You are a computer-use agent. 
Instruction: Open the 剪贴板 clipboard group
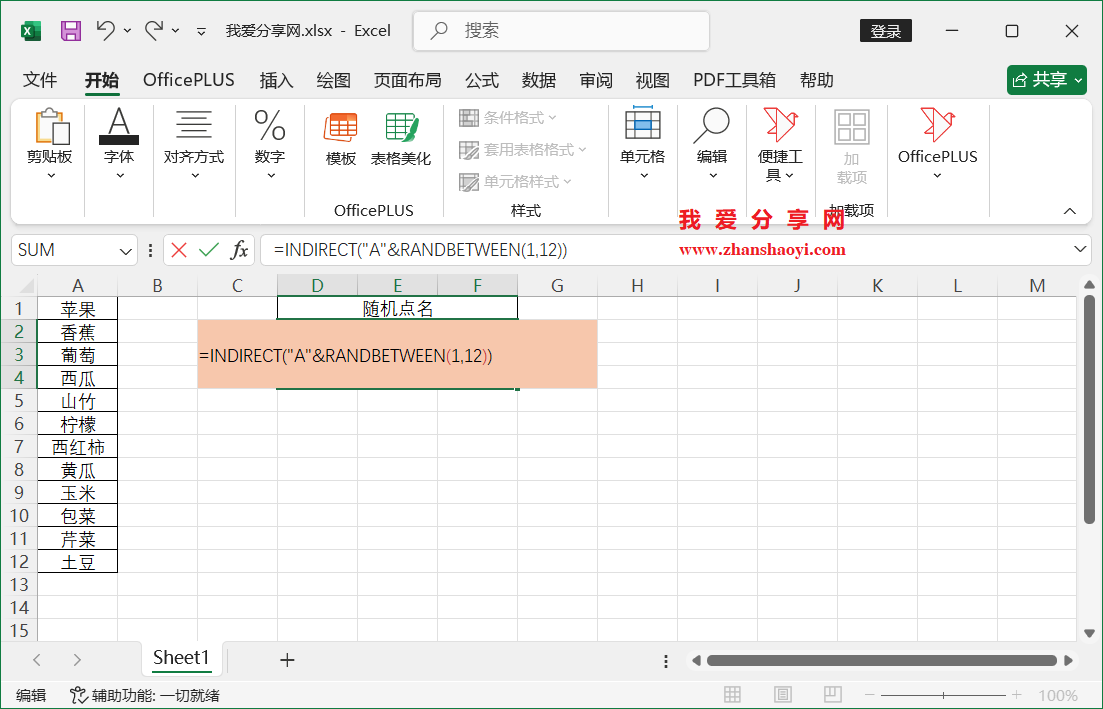coord(50,145)
